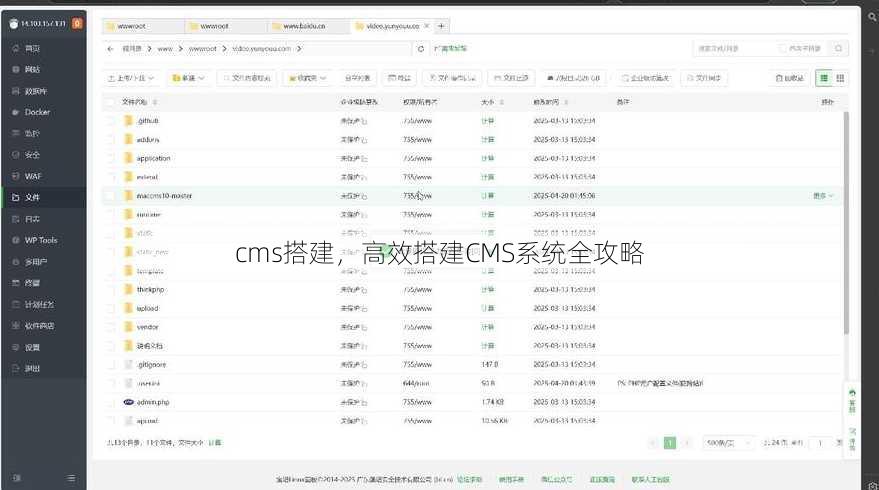Expand the 收藏夹 dropdown
The height and width of the screenshot is (490, 879).
point(307,78)
